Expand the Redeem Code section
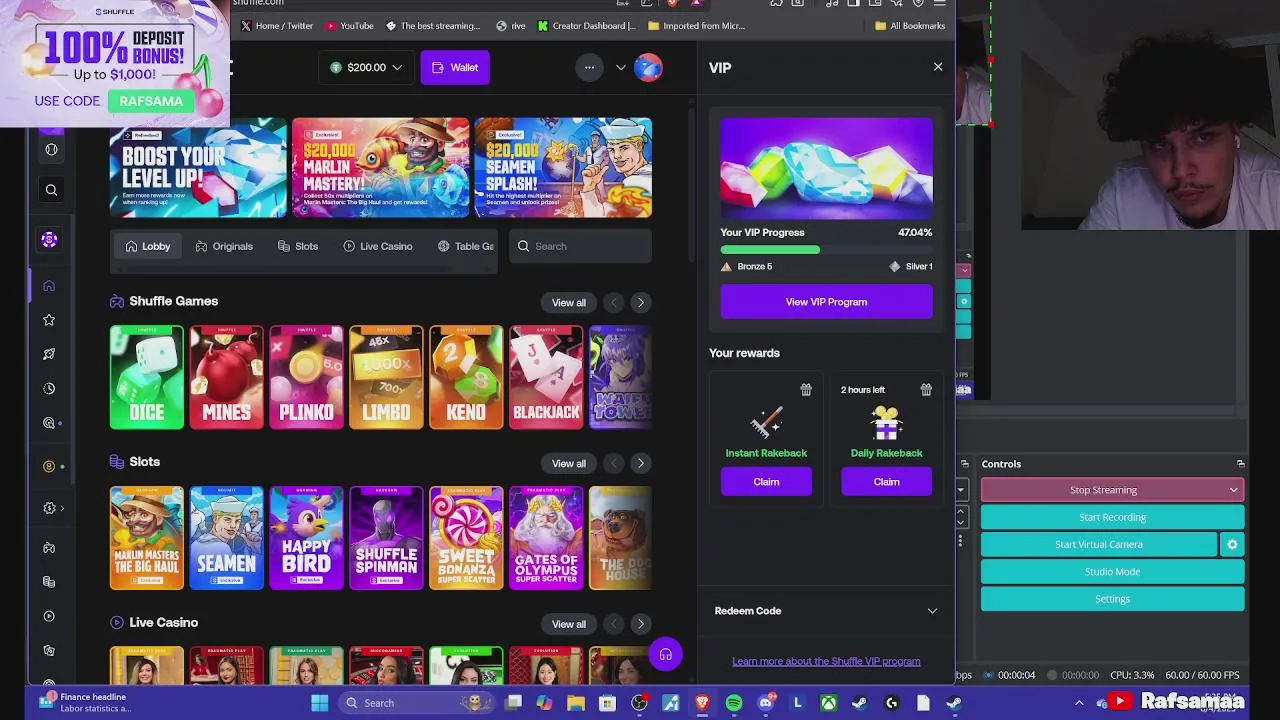Viewport: 1280px width, 720px height. coord(826,611)
